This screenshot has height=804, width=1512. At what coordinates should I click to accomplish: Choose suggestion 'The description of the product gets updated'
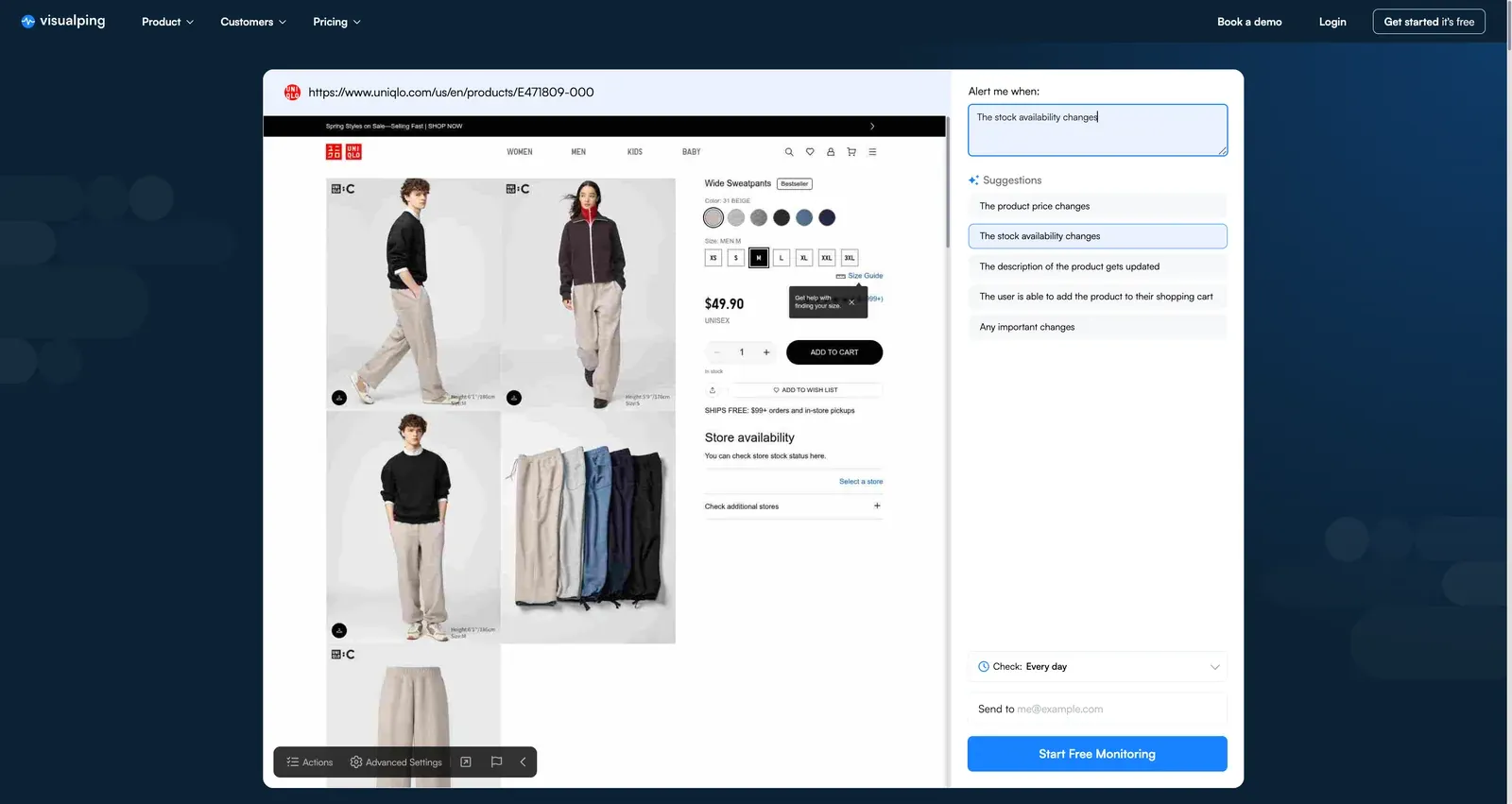click(x=1097, y=266)
